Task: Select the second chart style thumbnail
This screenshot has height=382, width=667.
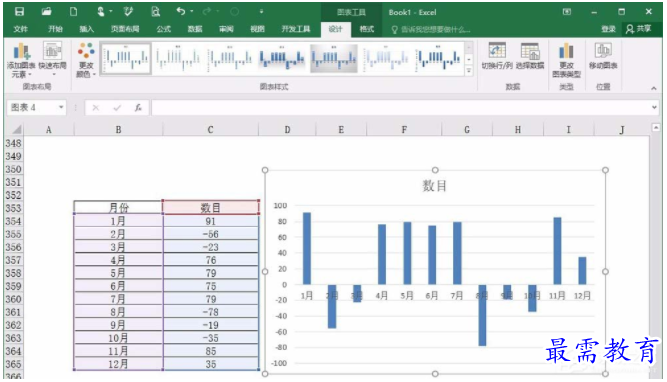Action: [178, 59]
